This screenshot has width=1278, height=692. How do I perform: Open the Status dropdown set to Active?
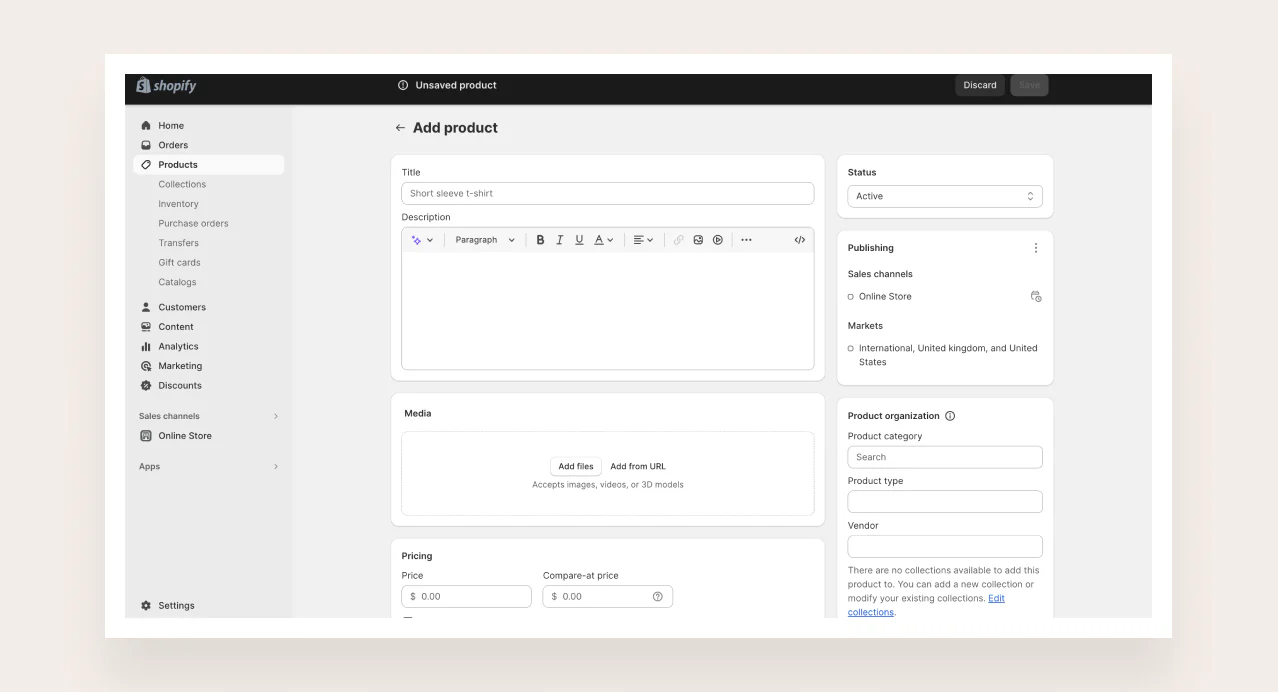tap(944, 197)
